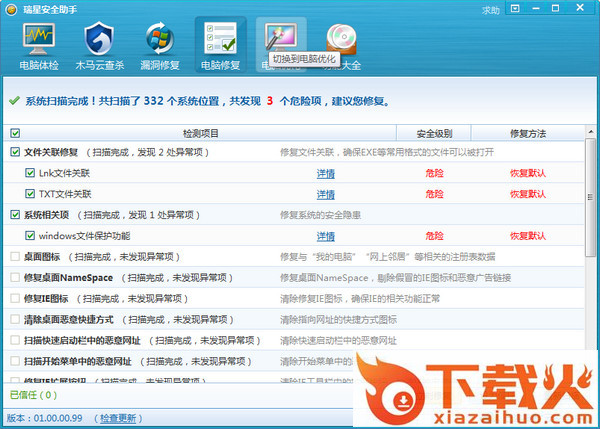Click the 修复方法 column header
This screenshot has height=429, width=600.
[528, 133]
